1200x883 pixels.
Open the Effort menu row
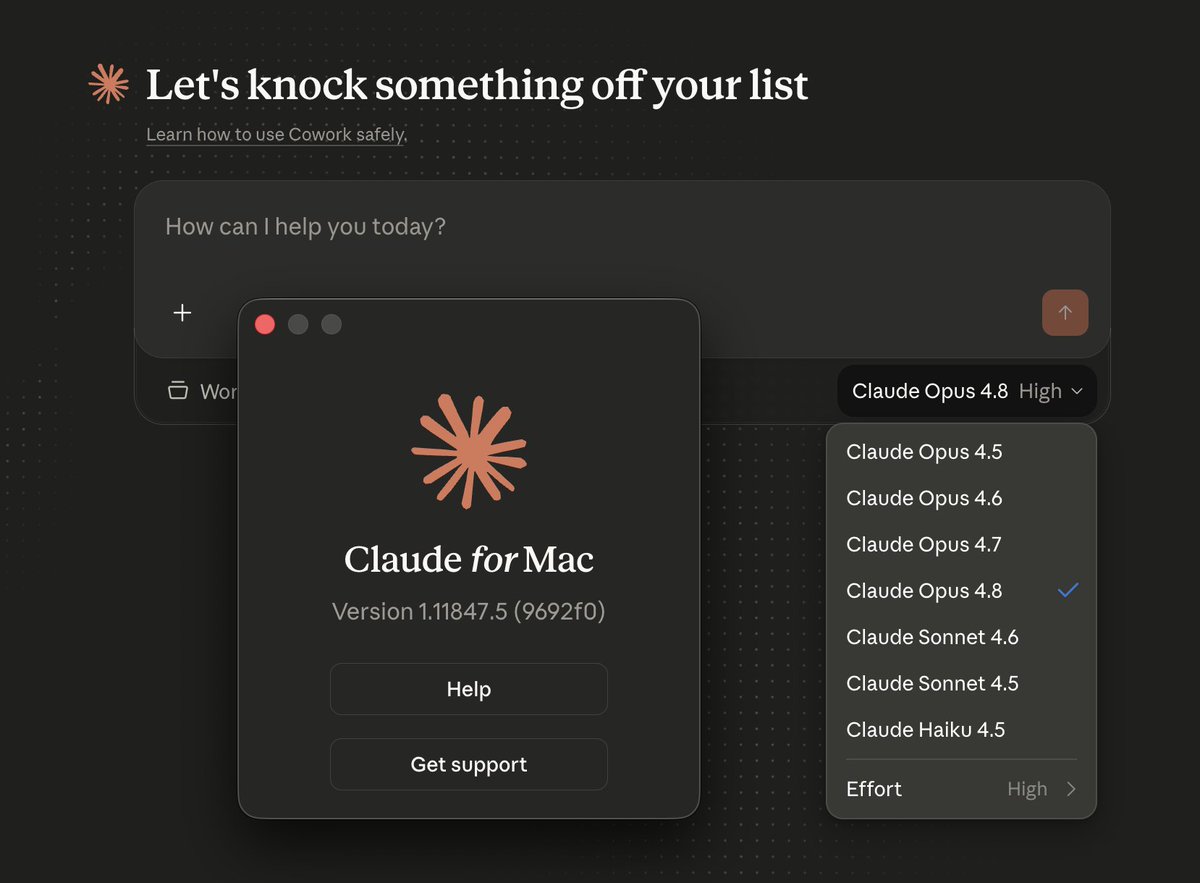(x=961, y=789)
